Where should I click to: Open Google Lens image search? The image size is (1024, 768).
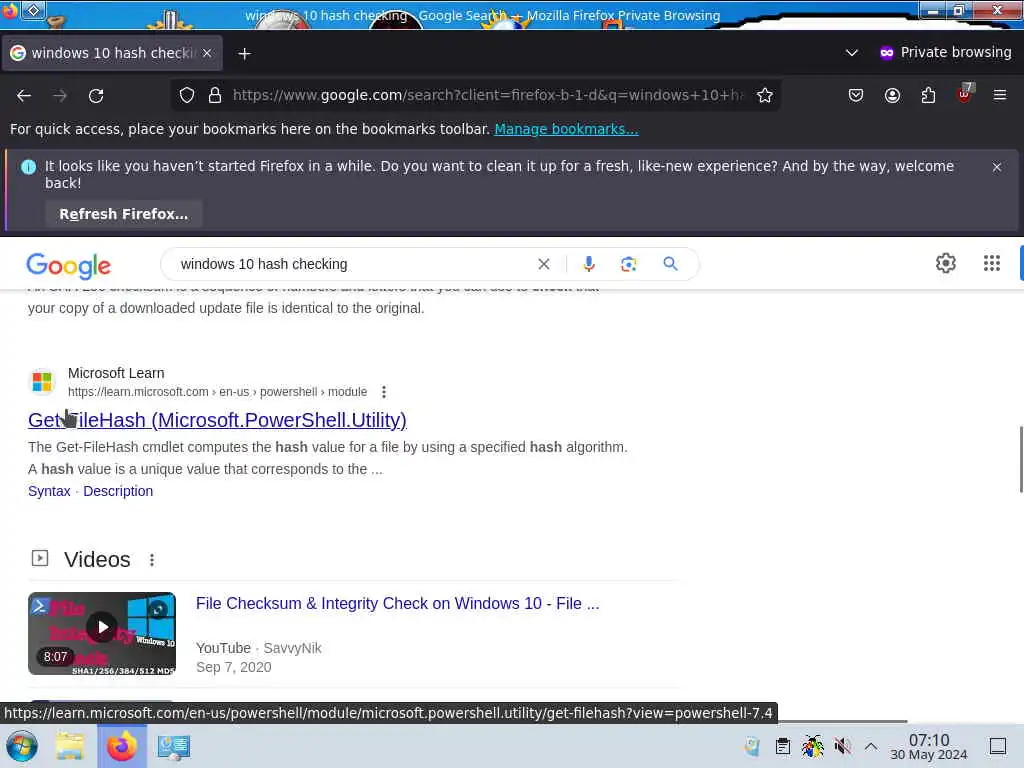click(628, 264)
